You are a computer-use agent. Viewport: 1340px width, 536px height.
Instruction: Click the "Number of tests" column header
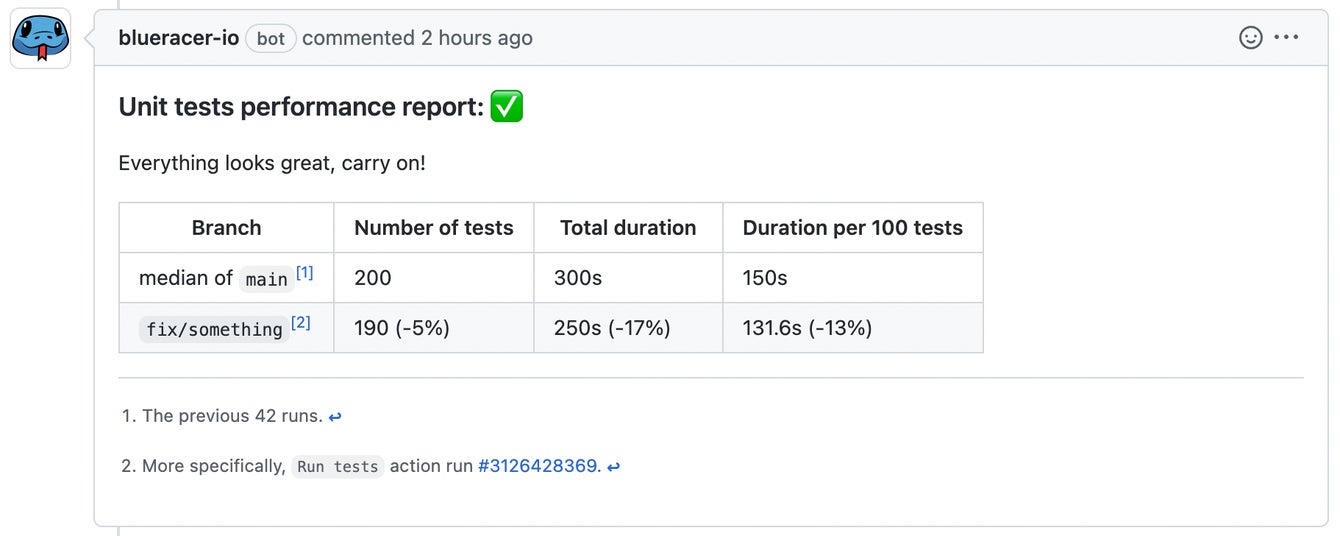click(x=433, y=228)
